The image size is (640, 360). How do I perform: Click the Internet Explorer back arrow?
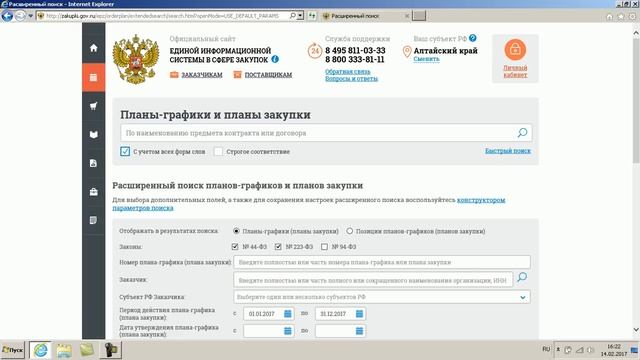click(7, 16)
